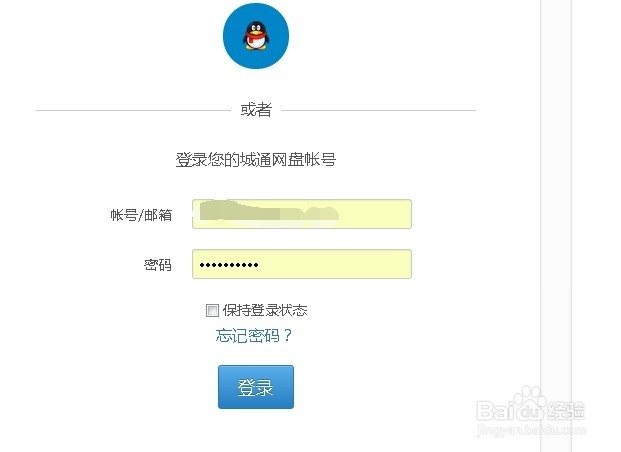Click the 帐号/邮箱 field label
621x452 pixels.
click(x=141, y=215)
